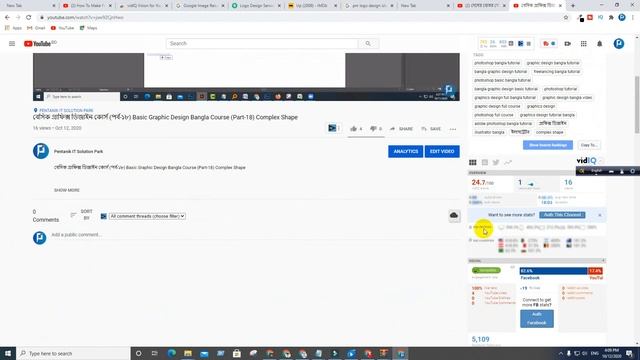Viewport: 640px width, 360px height.
Task: Select the vidIQ trend line chart icon
Action: [508, 162]
